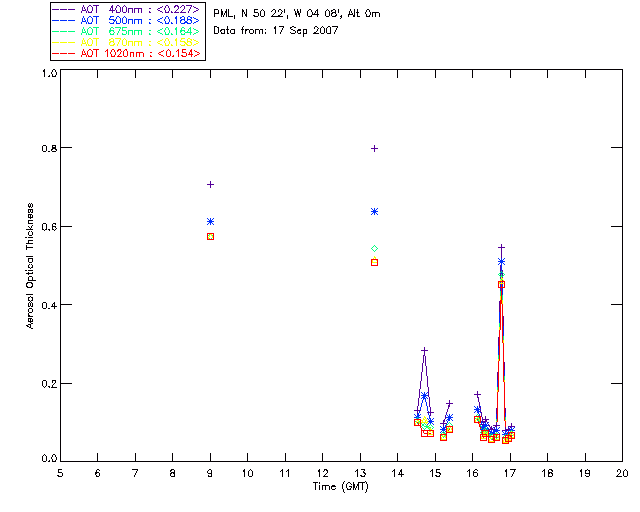Click the AOT 675nm legend entry
The width and height of the screenshot is (640, 512).
point(127,31)
